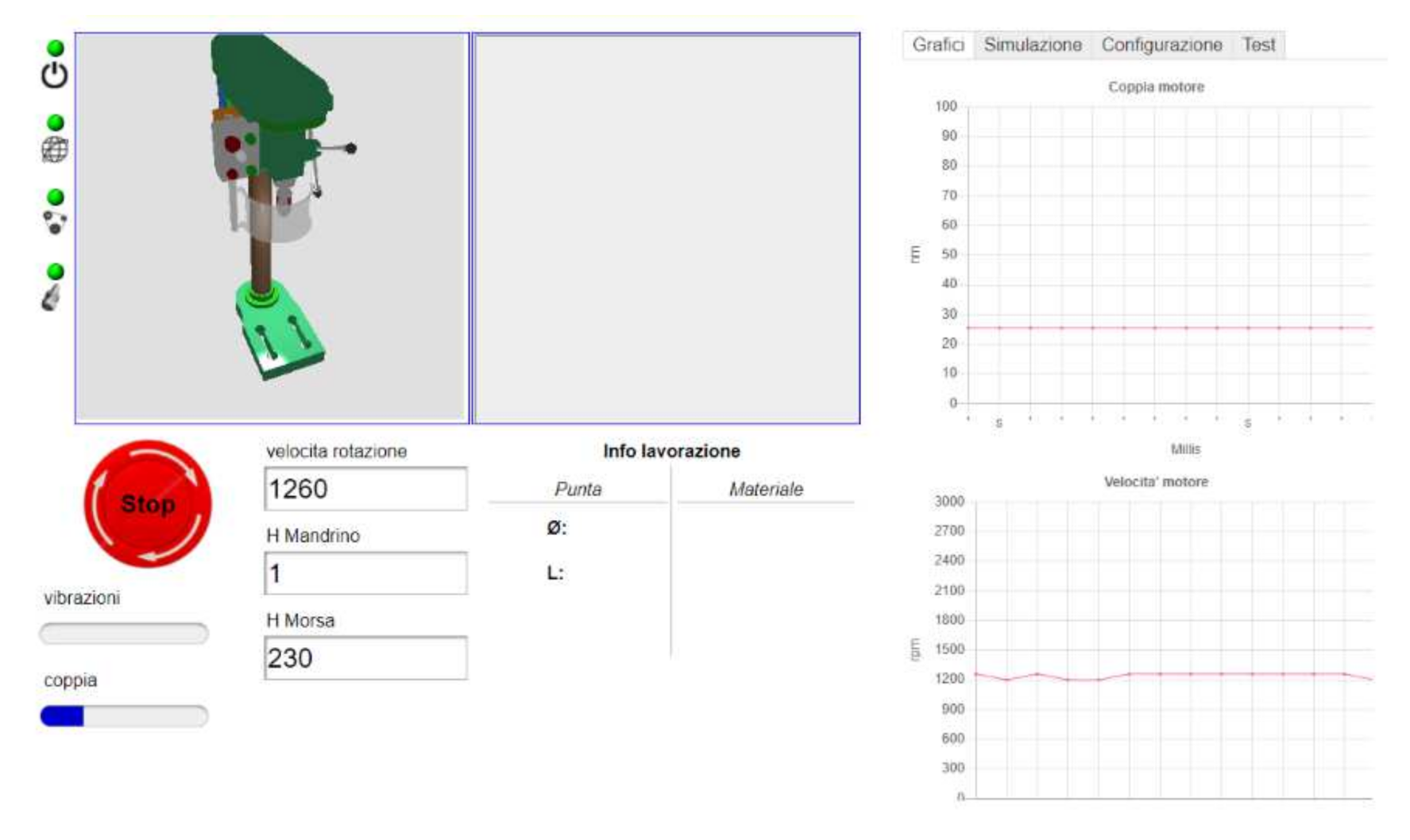1410x840 pixels.
Task: Click the H Morsa input field
Action: point(365,658)
